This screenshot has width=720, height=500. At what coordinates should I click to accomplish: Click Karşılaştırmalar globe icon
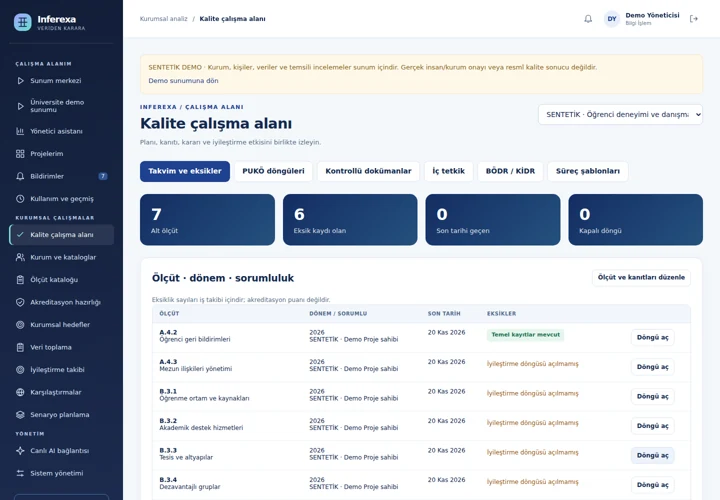(x=20, y=392)
